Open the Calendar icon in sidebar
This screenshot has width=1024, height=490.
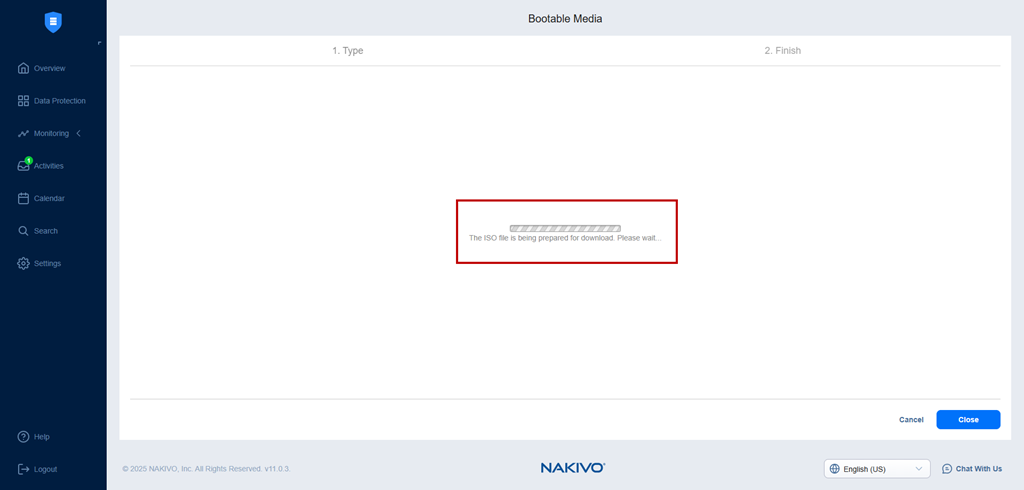(24, 198)
